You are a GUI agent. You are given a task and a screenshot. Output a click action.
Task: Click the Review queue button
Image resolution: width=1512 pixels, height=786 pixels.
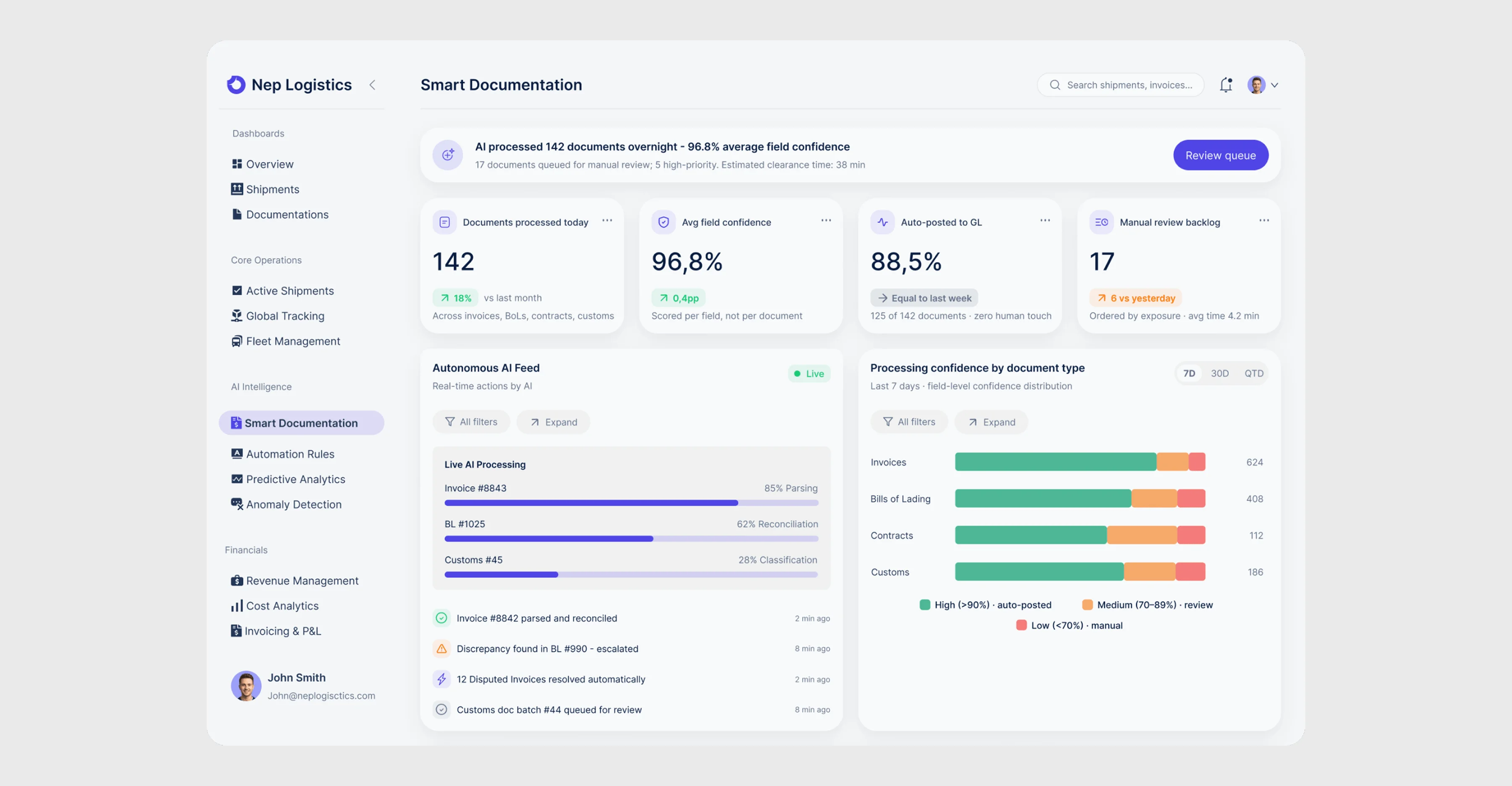[x=1221, y=155]
